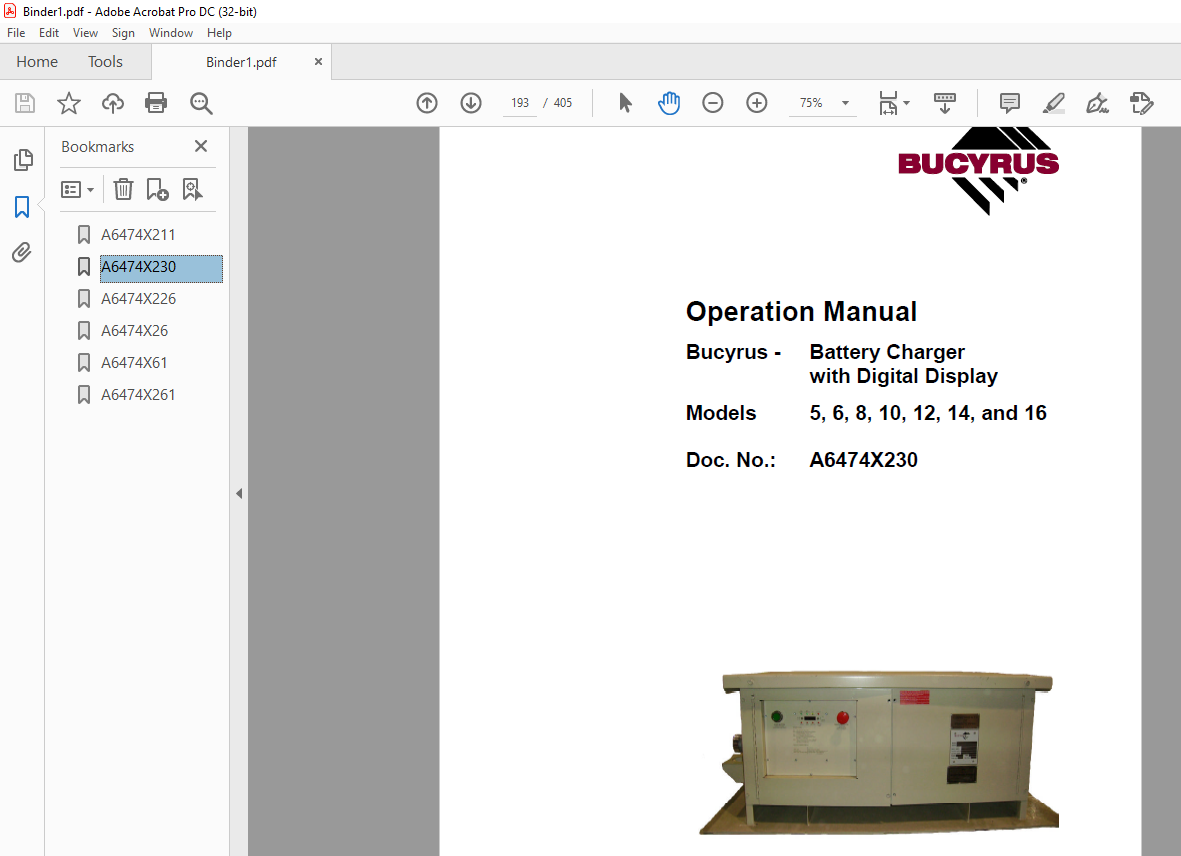The height and width of the screenshot is (856, 1181).
Task: Go to the previous page
Action: (427, 103)
